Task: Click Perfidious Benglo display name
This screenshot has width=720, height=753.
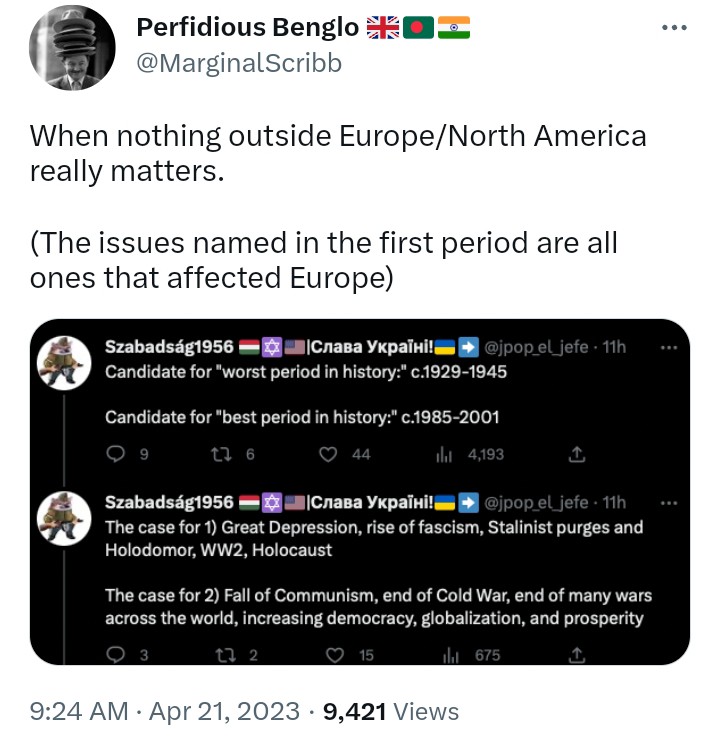Action: click(x=248, y=27)
